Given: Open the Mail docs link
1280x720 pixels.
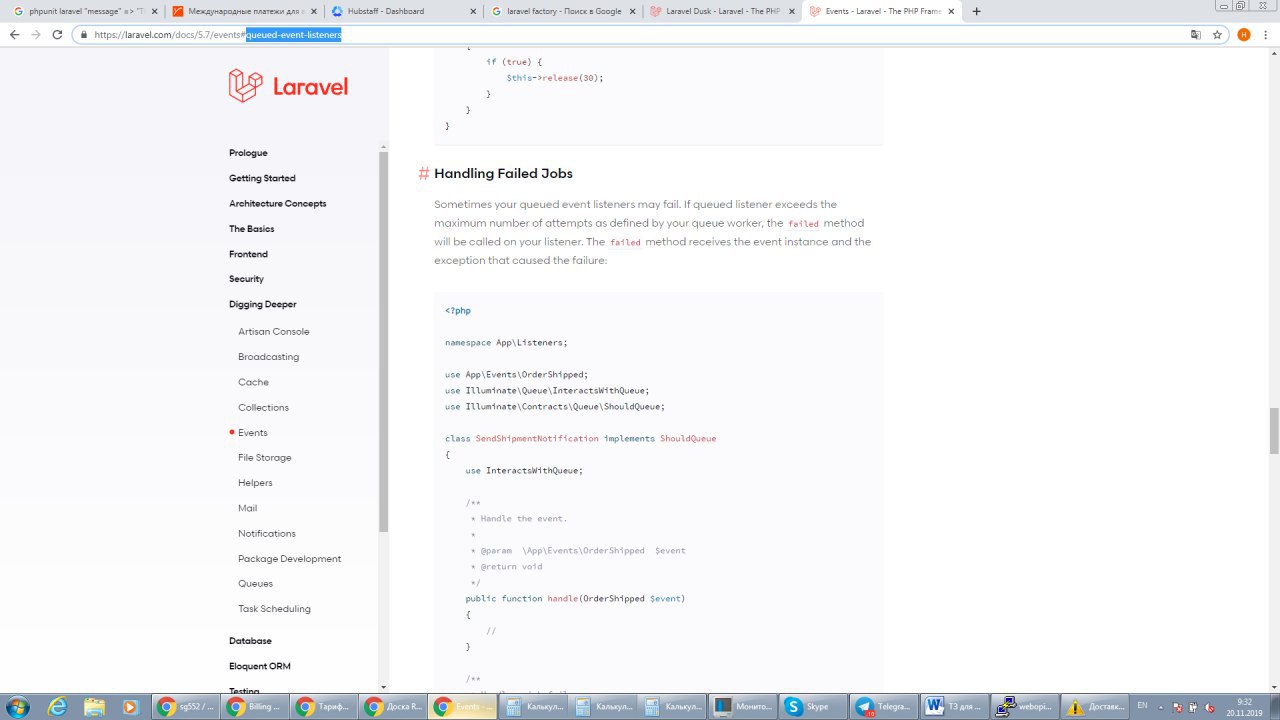Looking at the screenshot, I should (x=247, y=508).
